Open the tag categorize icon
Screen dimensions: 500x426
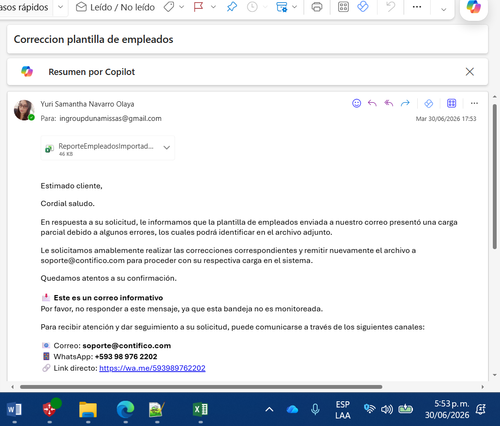point(169,7)
